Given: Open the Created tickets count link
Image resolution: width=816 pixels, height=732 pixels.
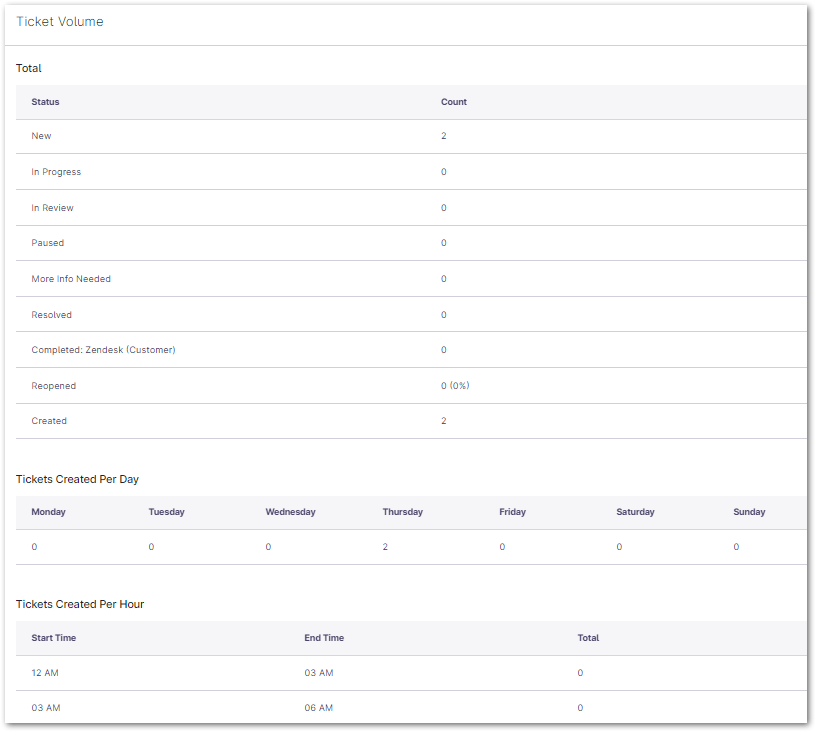Looking at the screenshot, I should tap(444, 421).
